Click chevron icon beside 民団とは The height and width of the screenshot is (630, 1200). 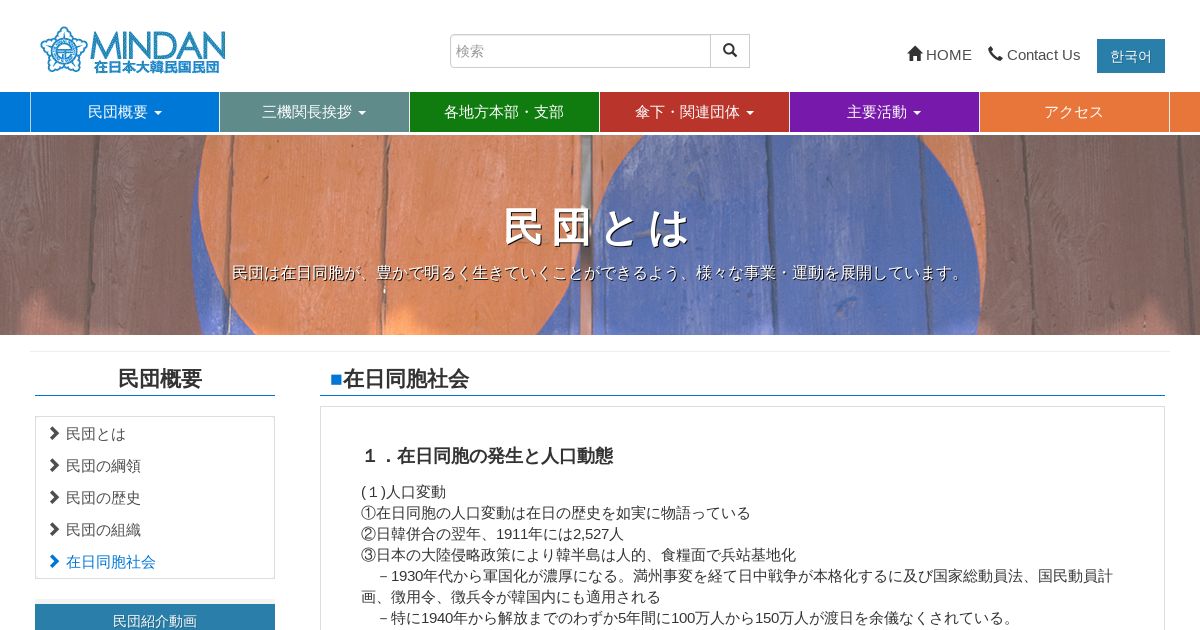pyautogui.click(x=54, y=434)
